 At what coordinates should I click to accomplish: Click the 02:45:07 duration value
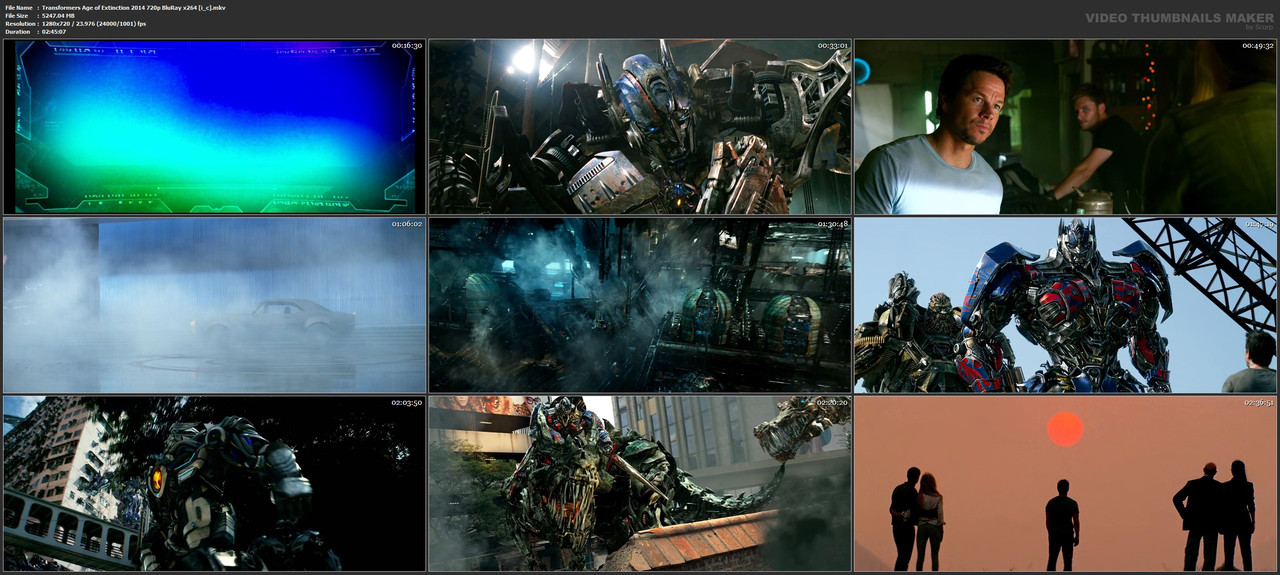(x=54, y=32)
